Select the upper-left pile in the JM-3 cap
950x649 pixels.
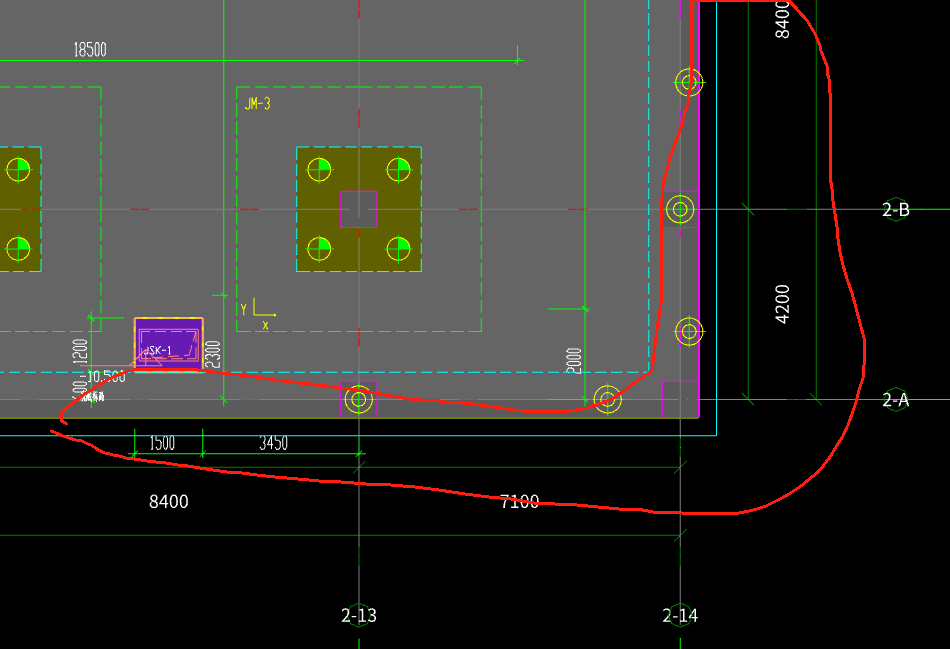click(x=319, y=170)
